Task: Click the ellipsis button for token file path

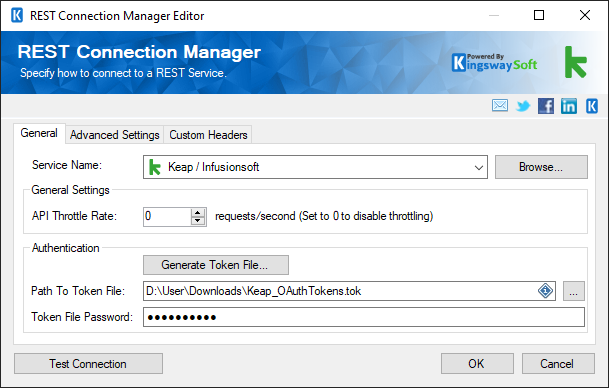Action: pyautogui.click(x=574, y=291)
